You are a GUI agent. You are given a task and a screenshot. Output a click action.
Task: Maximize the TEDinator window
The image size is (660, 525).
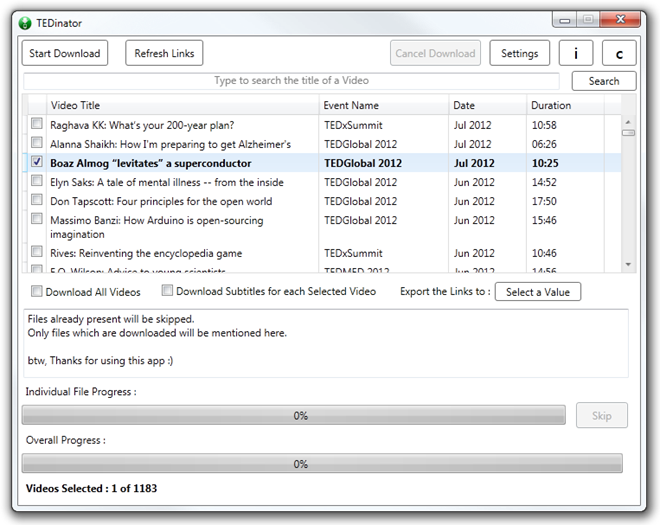click(589, 19)
